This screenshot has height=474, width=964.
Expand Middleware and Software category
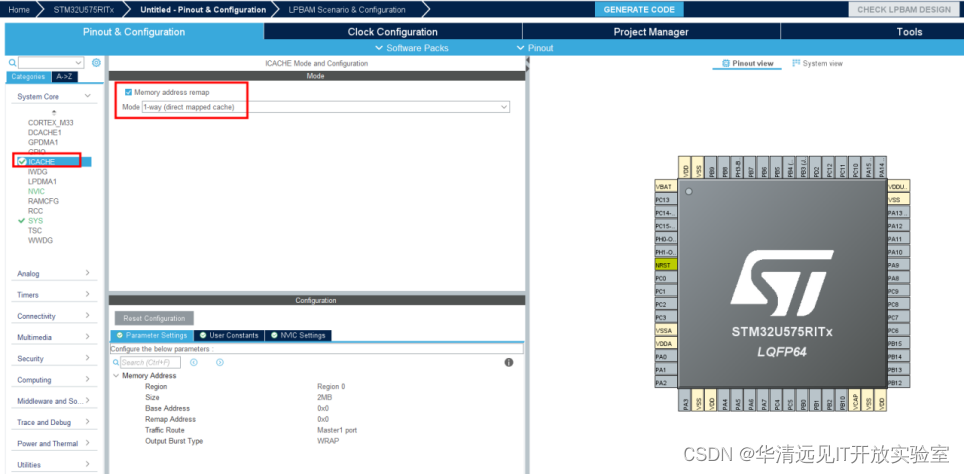(x=87, y=400)
